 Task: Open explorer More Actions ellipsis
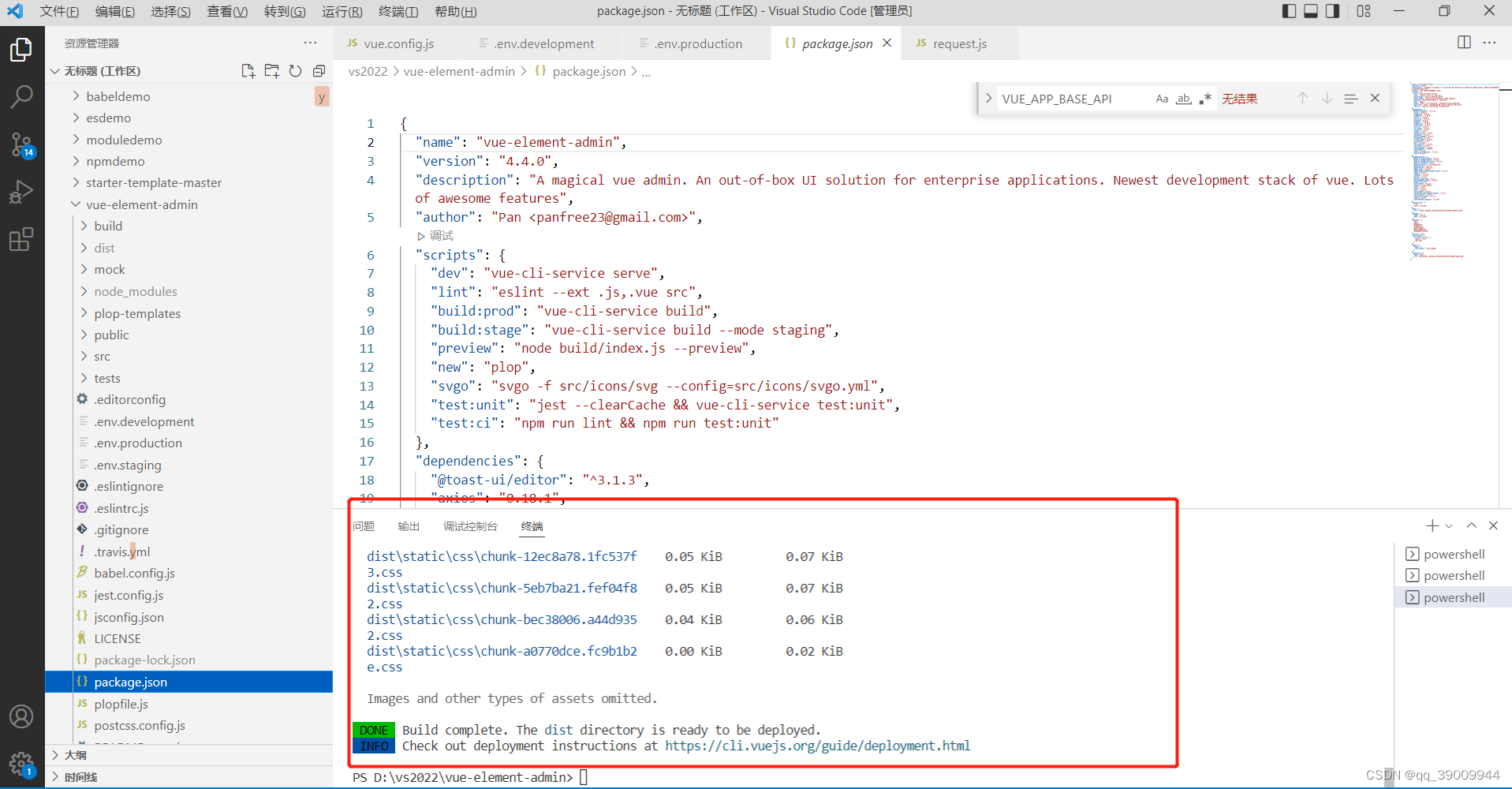click(310, 43)
